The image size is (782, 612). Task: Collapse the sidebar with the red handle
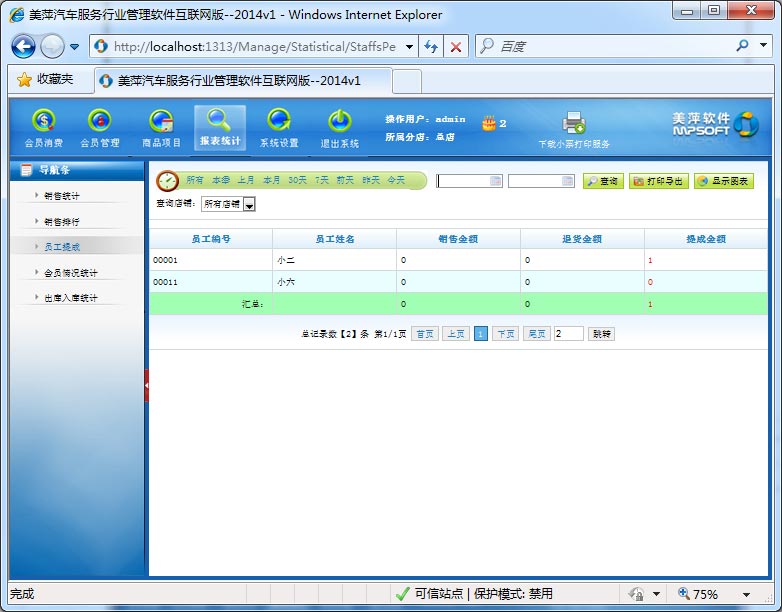point(146,385)
